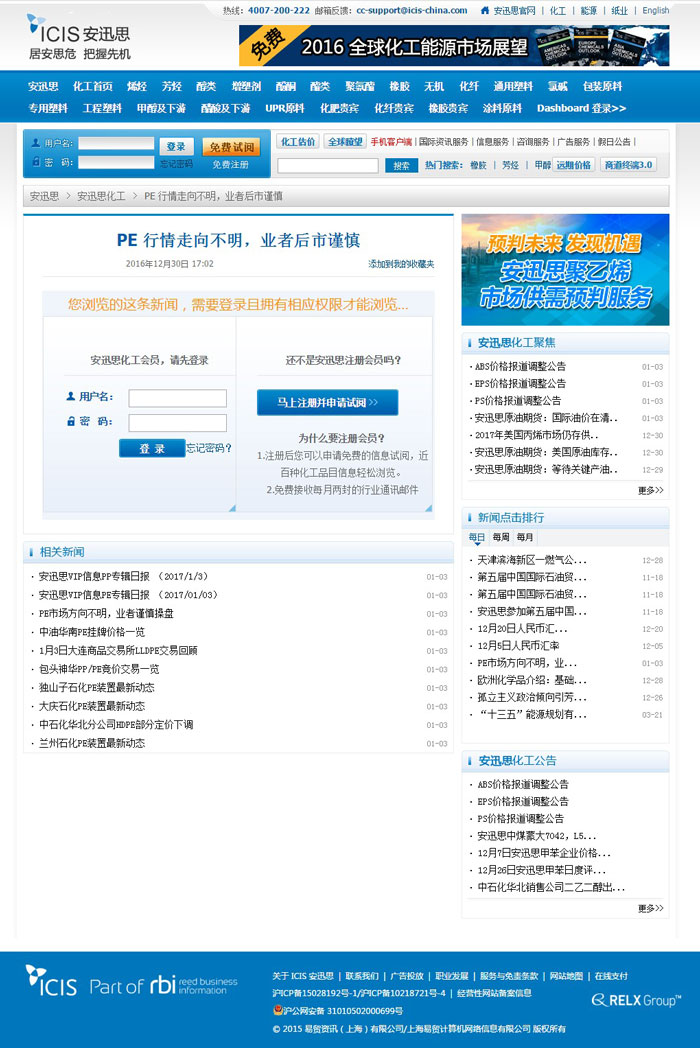
Task: Focus the top bar 密码 field
Action: coord(116,162)
